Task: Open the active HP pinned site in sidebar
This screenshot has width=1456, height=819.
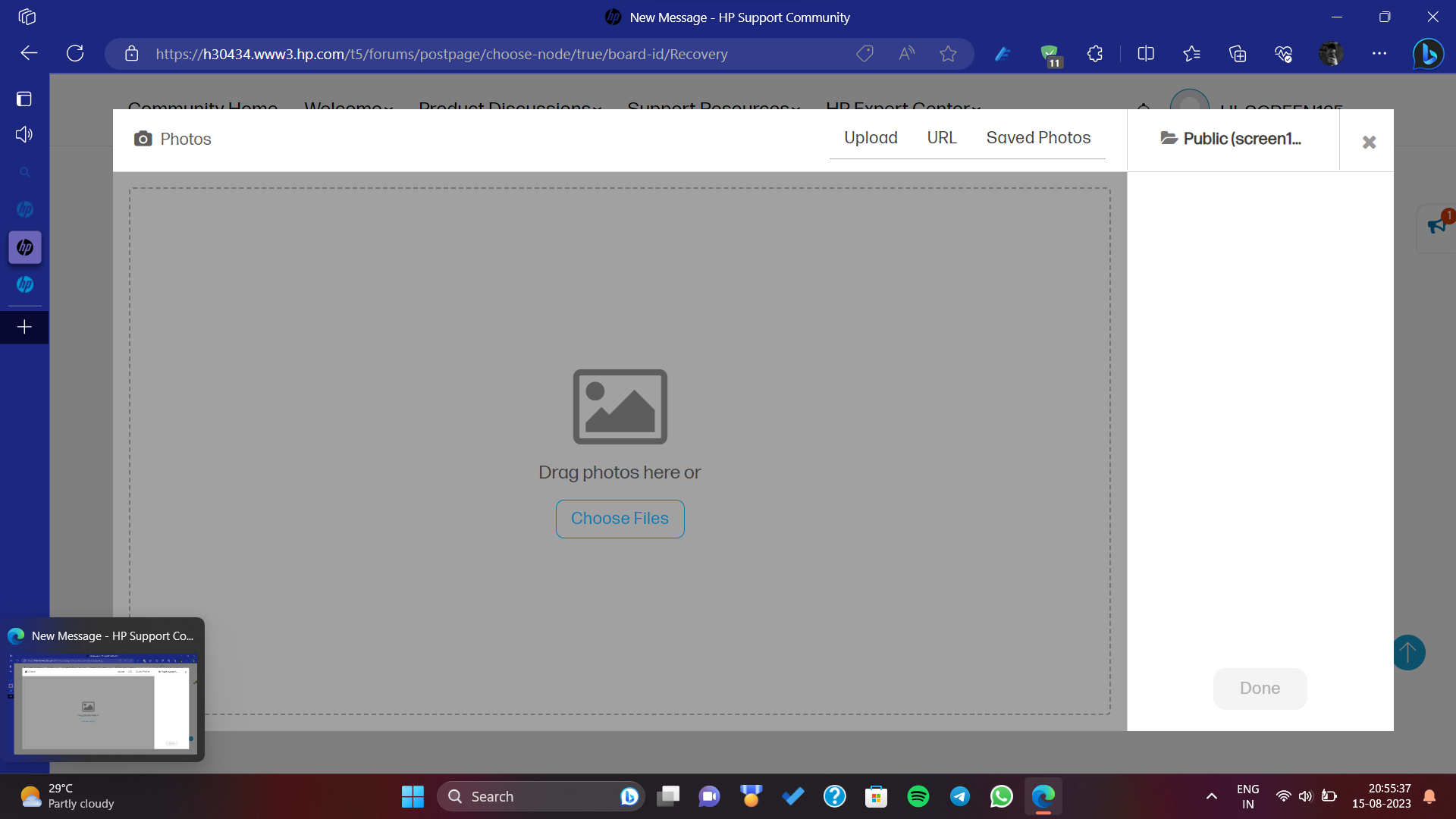Action: (25, 247)
